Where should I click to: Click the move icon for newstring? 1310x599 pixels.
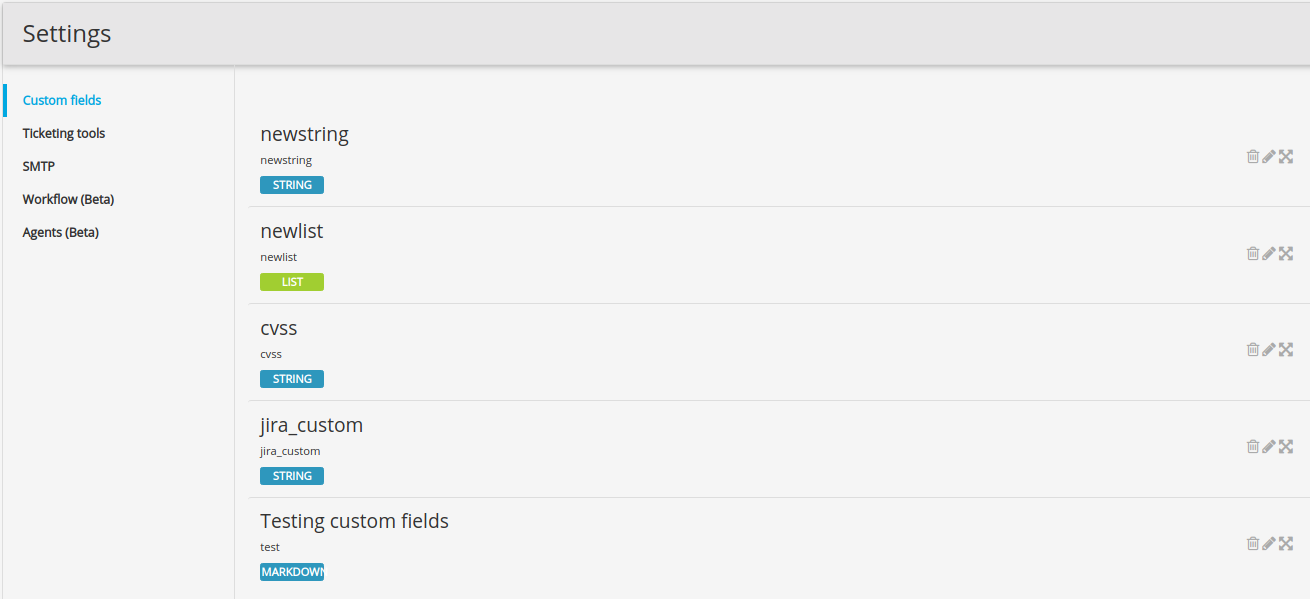pyautogui.click(x=1286, y=156)
